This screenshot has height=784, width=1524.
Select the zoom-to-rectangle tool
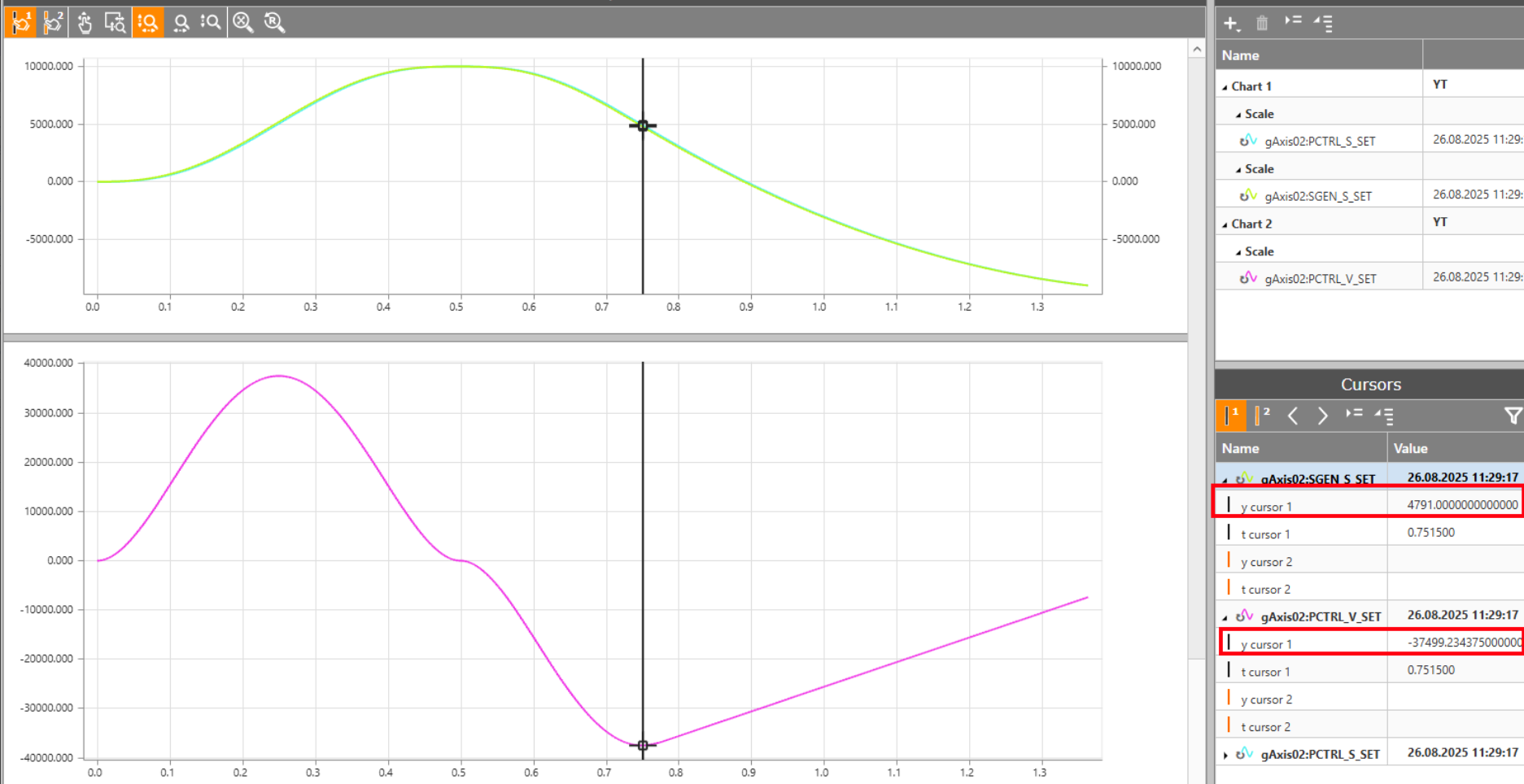pos(116,22)
